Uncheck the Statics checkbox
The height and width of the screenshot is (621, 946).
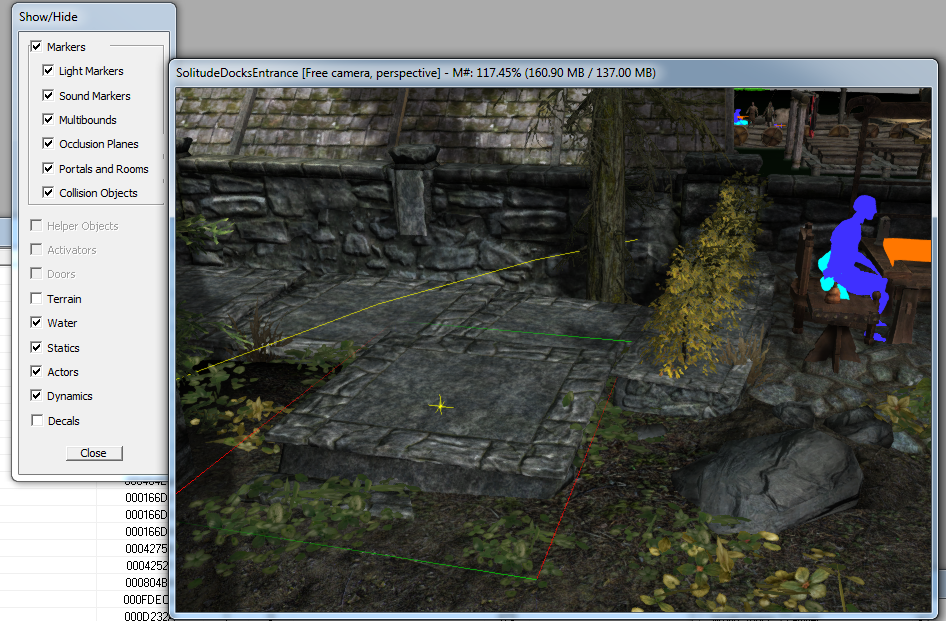click(x=36, y=348)
